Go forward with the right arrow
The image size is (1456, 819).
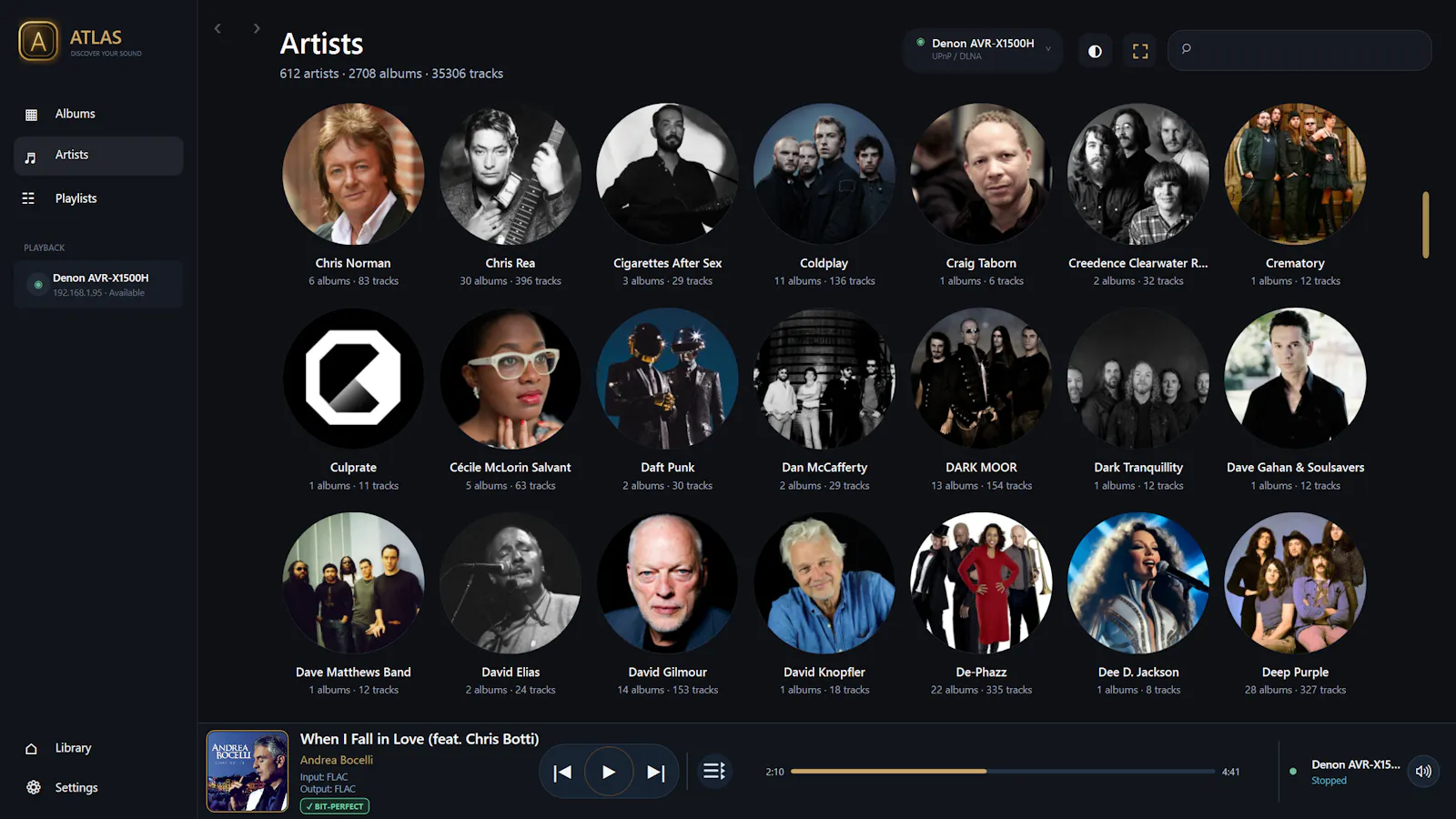click(x=257, y=28)
